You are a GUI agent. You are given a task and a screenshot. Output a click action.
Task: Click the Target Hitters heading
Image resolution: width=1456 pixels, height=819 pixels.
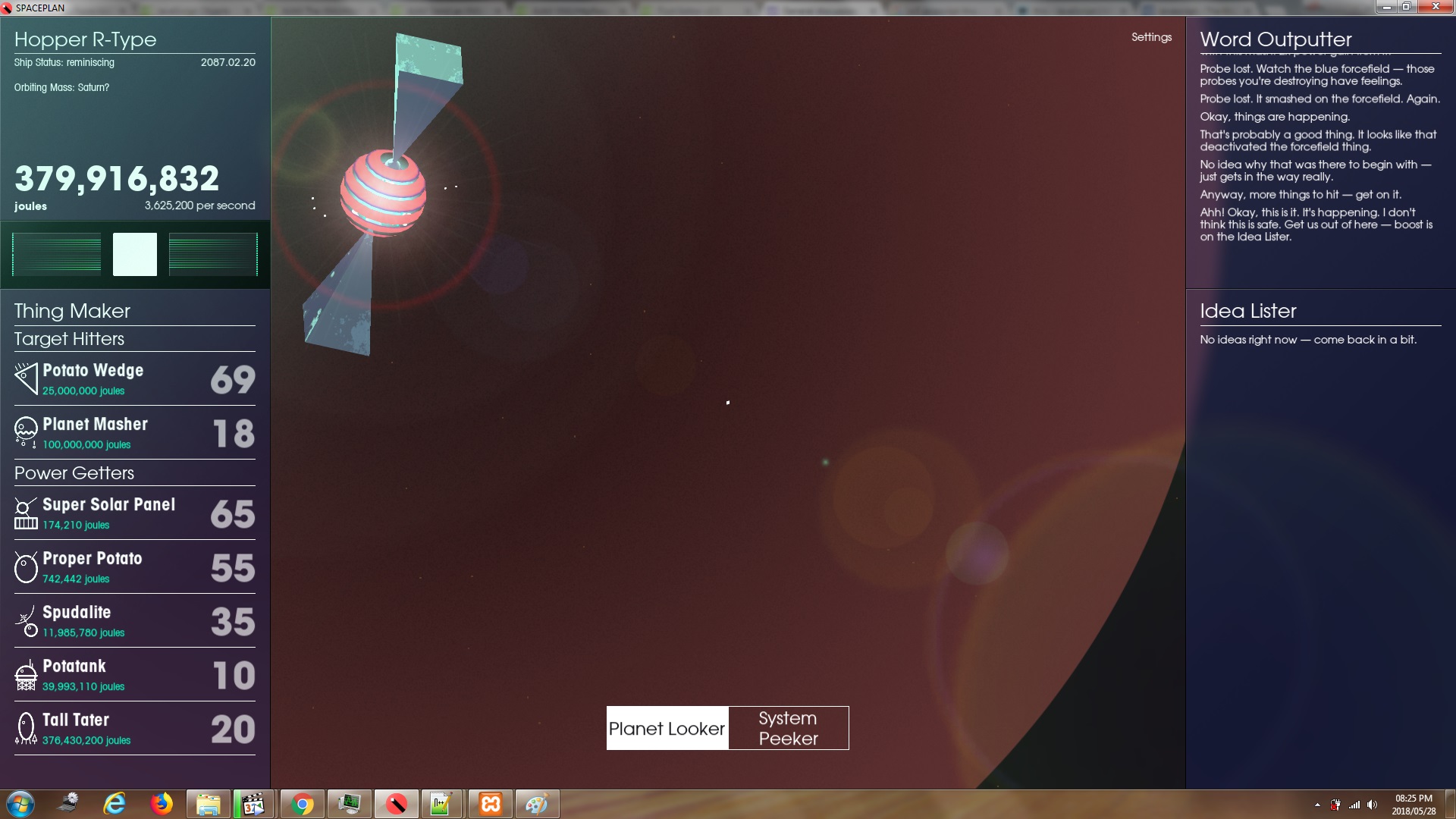pos(69,339)
